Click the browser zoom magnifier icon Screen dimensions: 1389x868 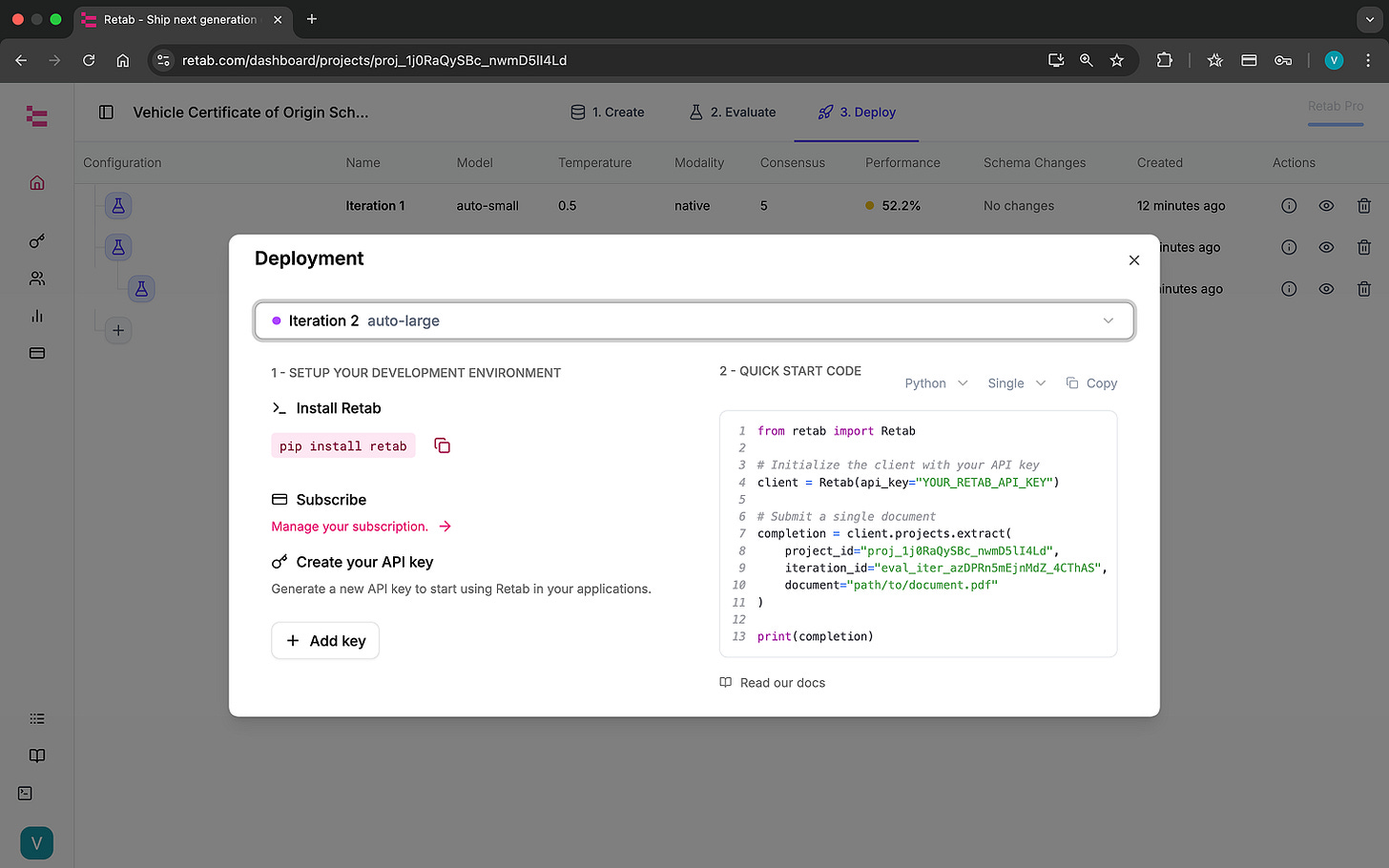point(1086,60)
